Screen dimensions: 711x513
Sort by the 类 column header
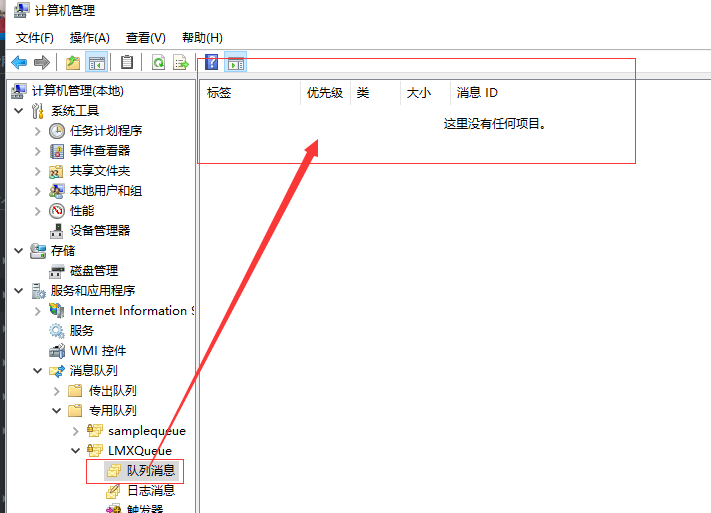point(375,93)
